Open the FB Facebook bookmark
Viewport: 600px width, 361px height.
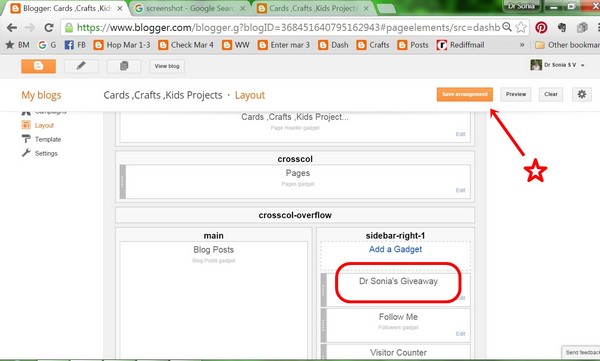[x=75, y=45]
